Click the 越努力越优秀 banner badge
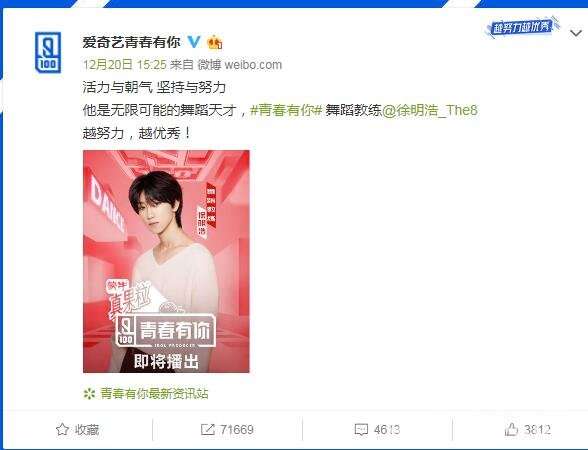Viewport: 588px width, 450px height. [x=522, y=26]
